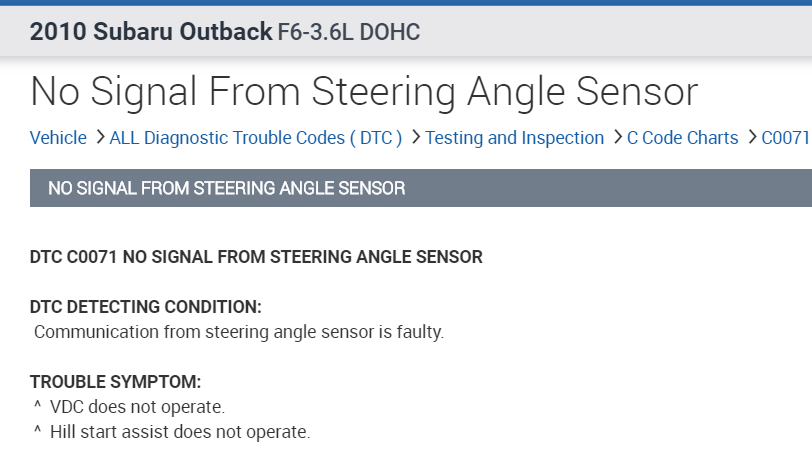Click the gray NO SIGNAL section header bar

[420, 188]
